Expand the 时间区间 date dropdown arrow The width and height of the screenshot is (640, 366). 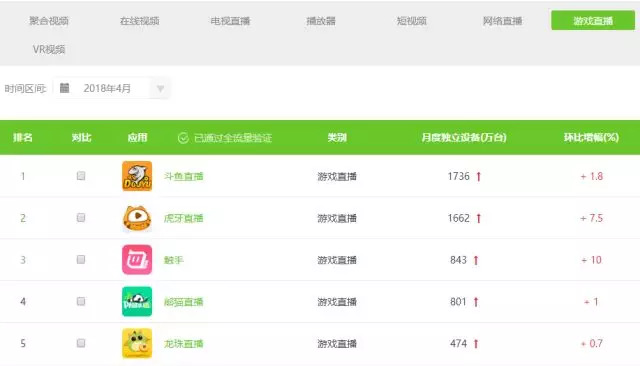coord(160,89)
